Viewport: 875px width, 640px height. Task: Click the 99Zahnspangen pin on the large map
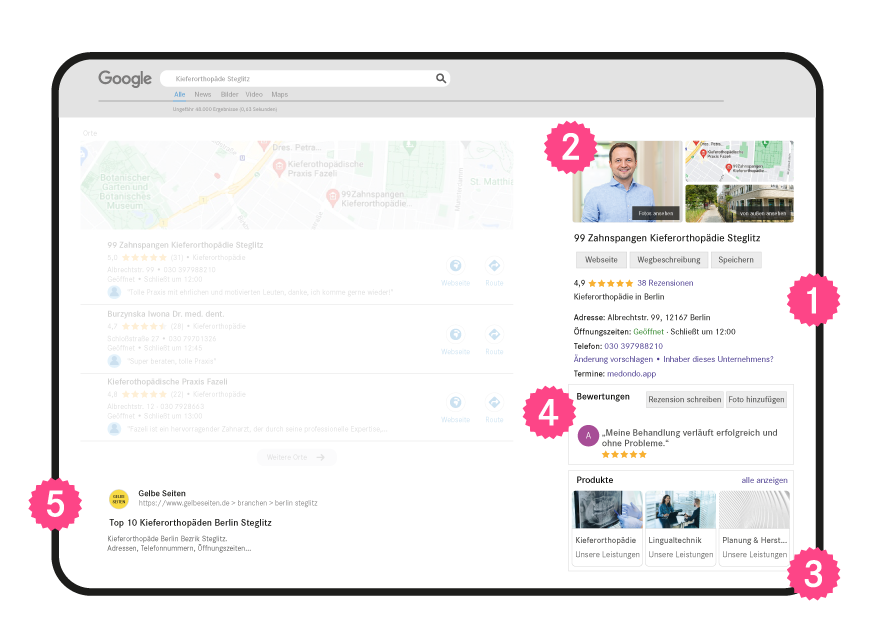tap(333, 197)
